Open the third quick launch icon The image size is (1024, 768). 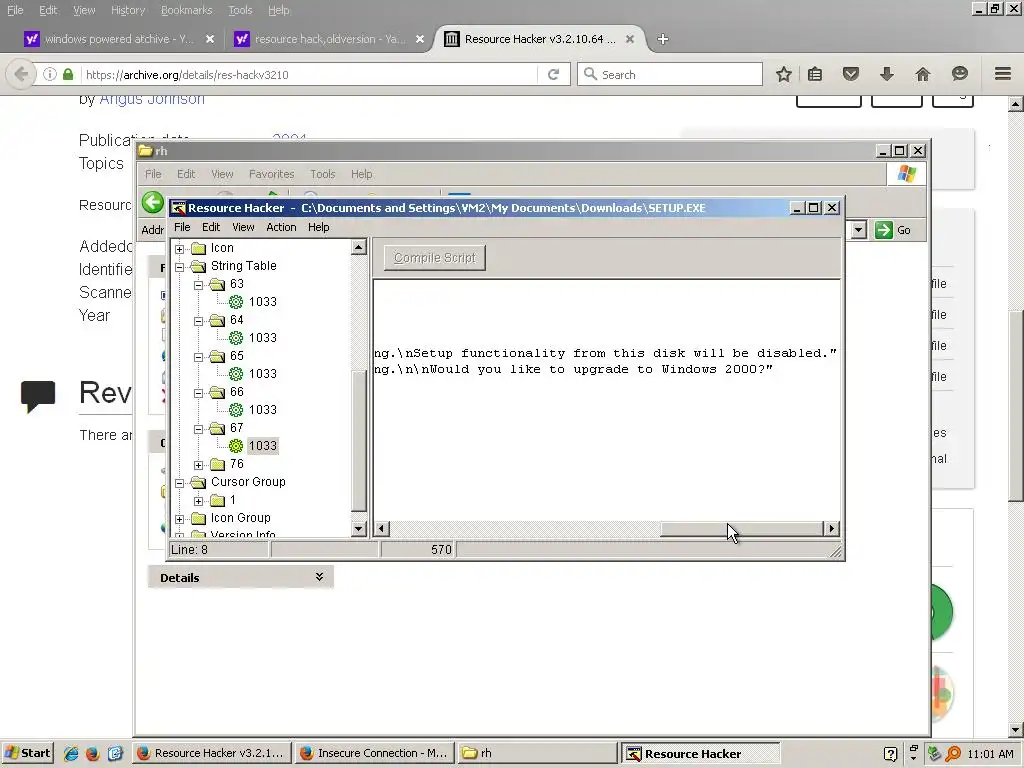pos(115,753)
